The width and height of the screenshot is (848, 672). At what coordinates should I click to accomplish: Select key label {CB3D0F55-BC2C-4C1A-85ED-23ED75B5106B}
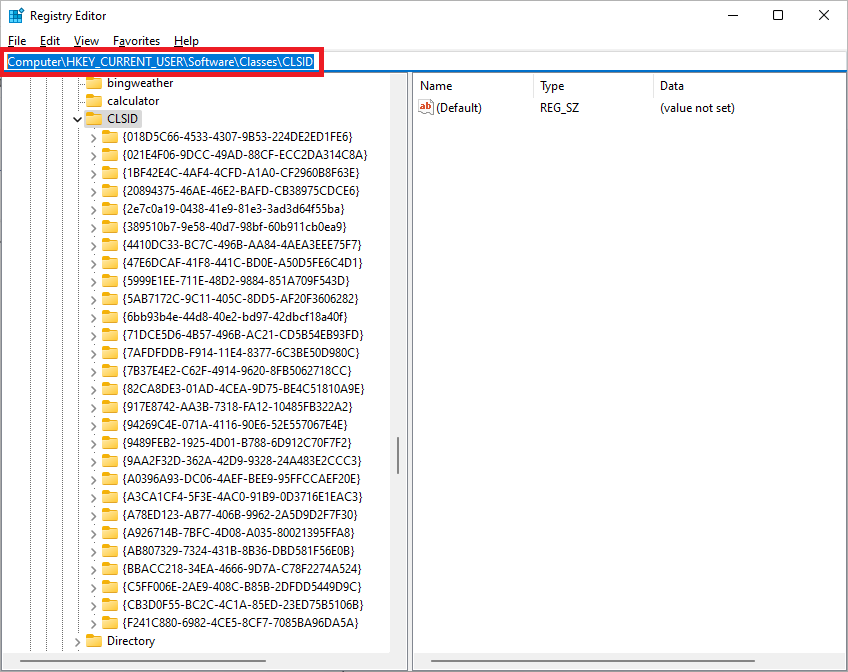243,604
